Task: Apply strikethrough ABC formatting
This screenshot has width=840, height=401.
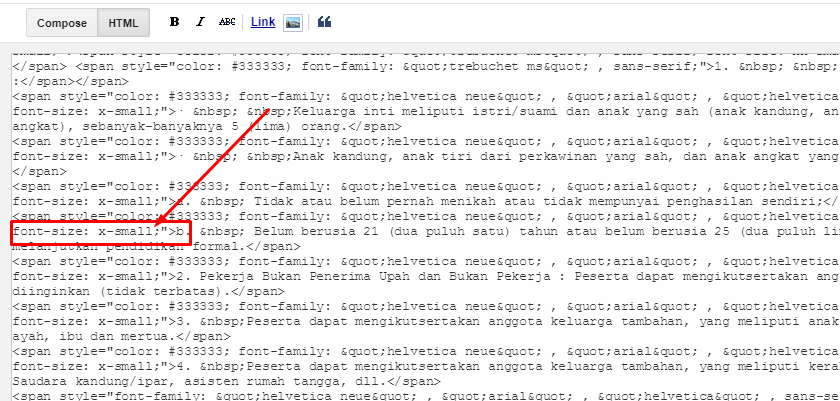Action: pos(227,22)
